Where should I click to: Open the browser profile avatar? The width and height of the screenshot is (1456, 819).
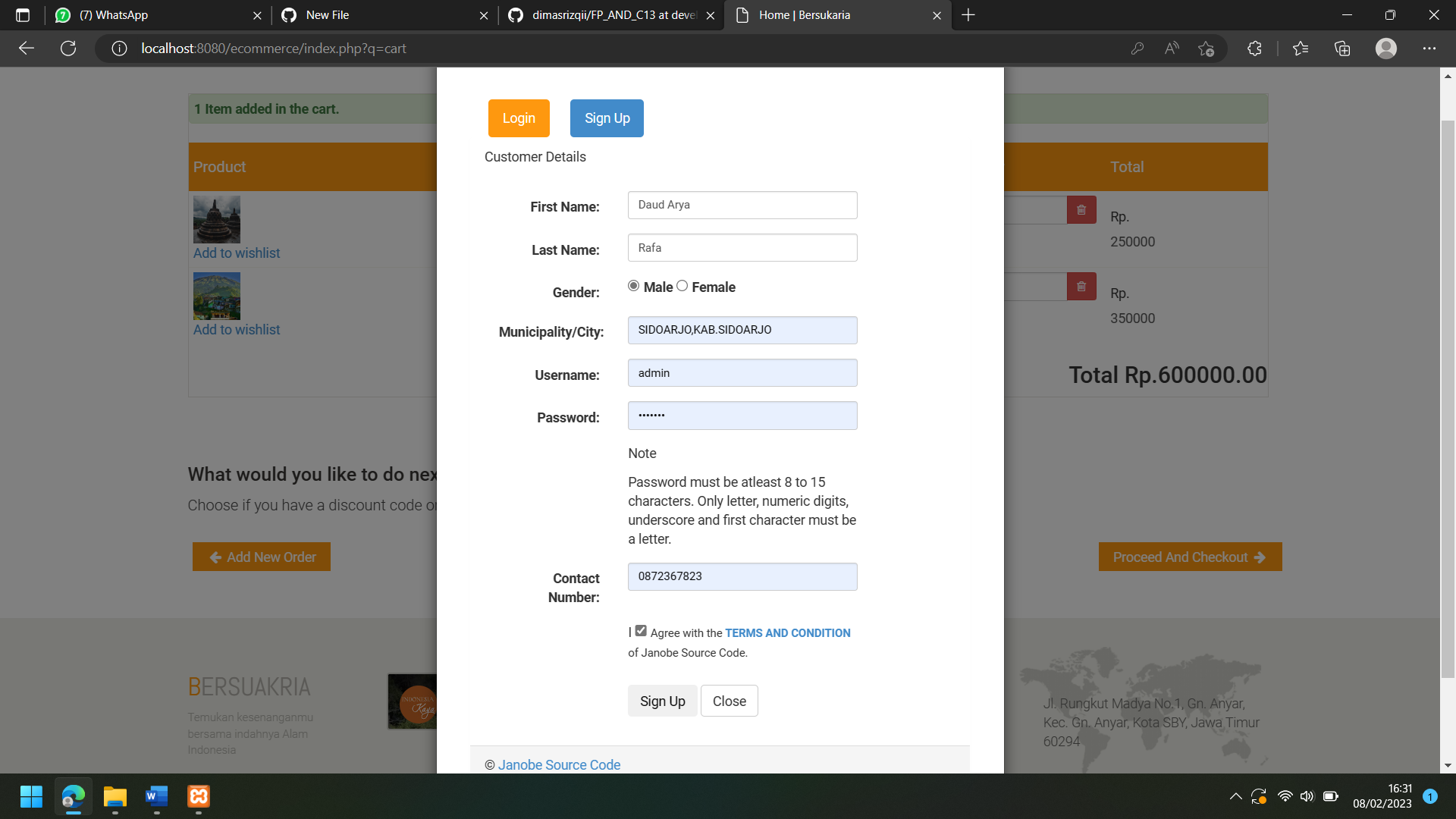(1385, 48)
